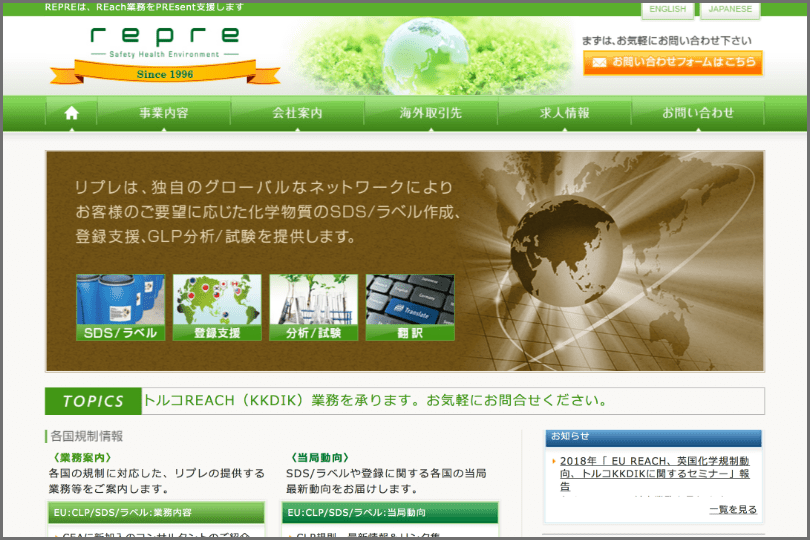Viewport: 810px width, 540px height.
Task: Open the 会社案内 menu
Action: [297, 113]
